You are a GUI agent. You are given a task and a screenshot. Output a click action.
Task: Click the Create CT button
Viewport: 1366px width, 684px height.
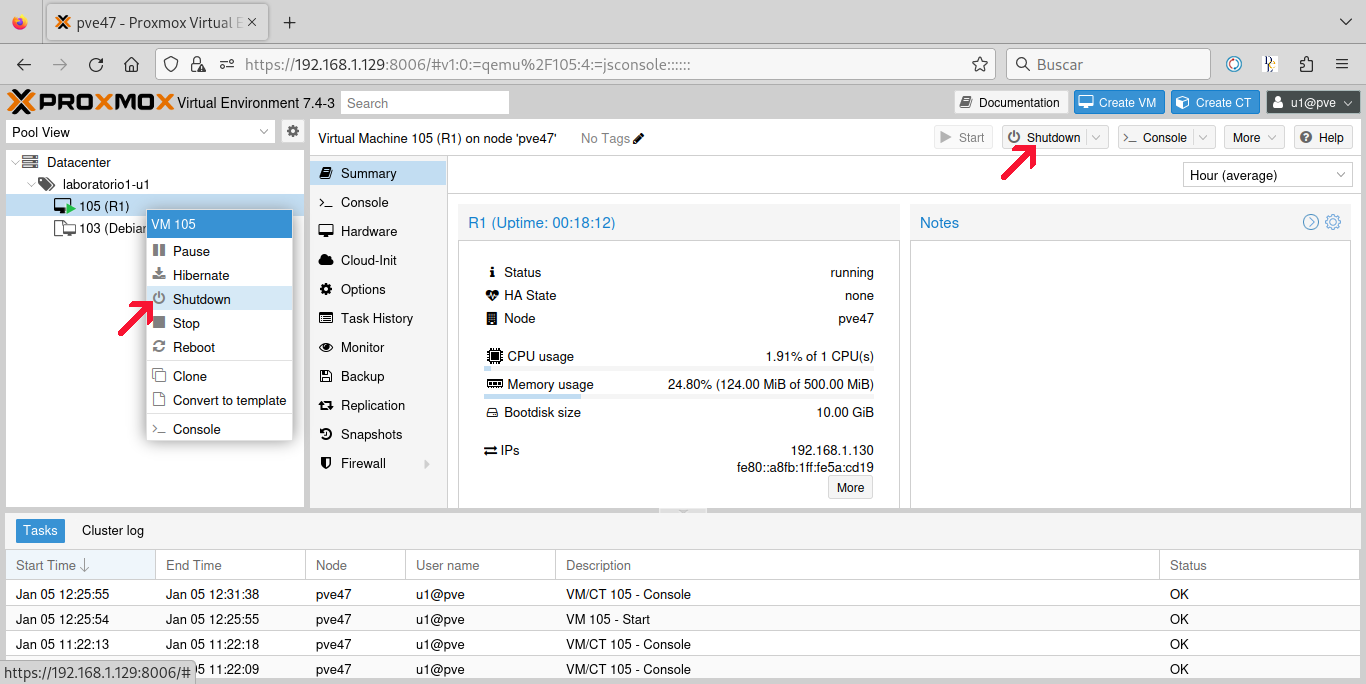[1213, 102]
